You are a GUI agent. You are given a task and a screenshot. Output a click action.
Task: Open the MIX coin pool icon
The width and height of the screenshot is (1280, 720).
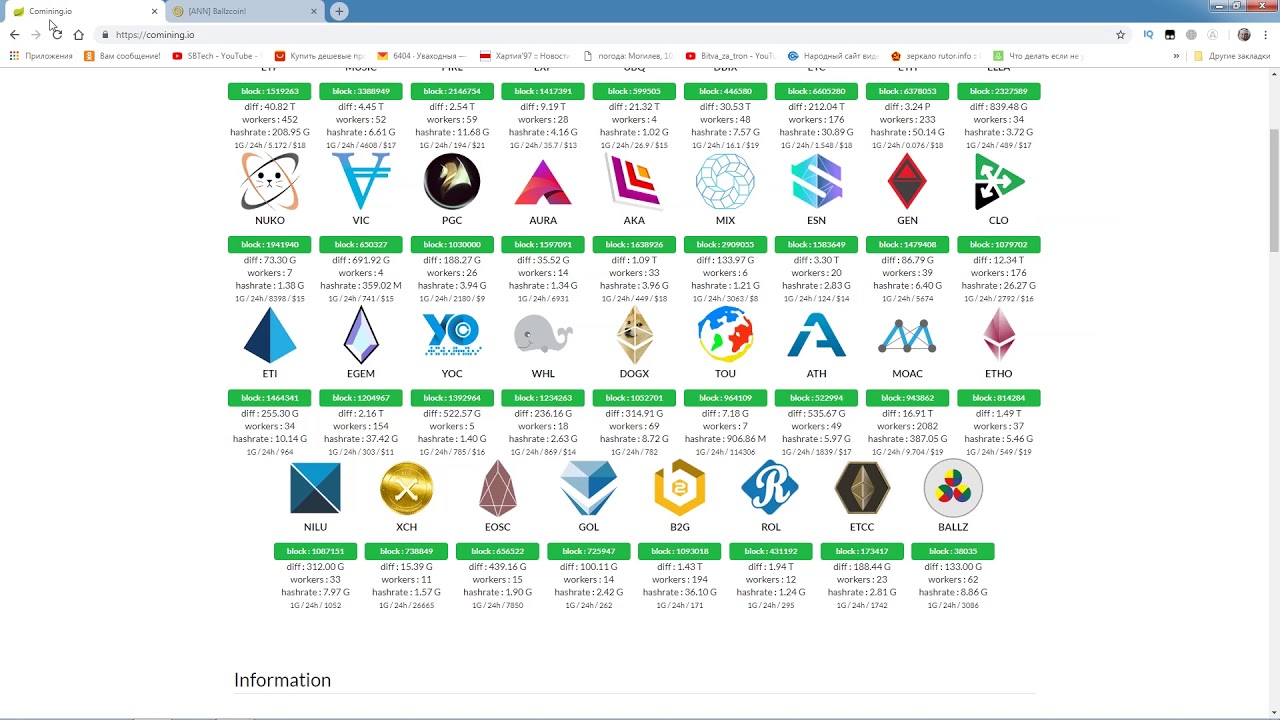click(725, 182)
